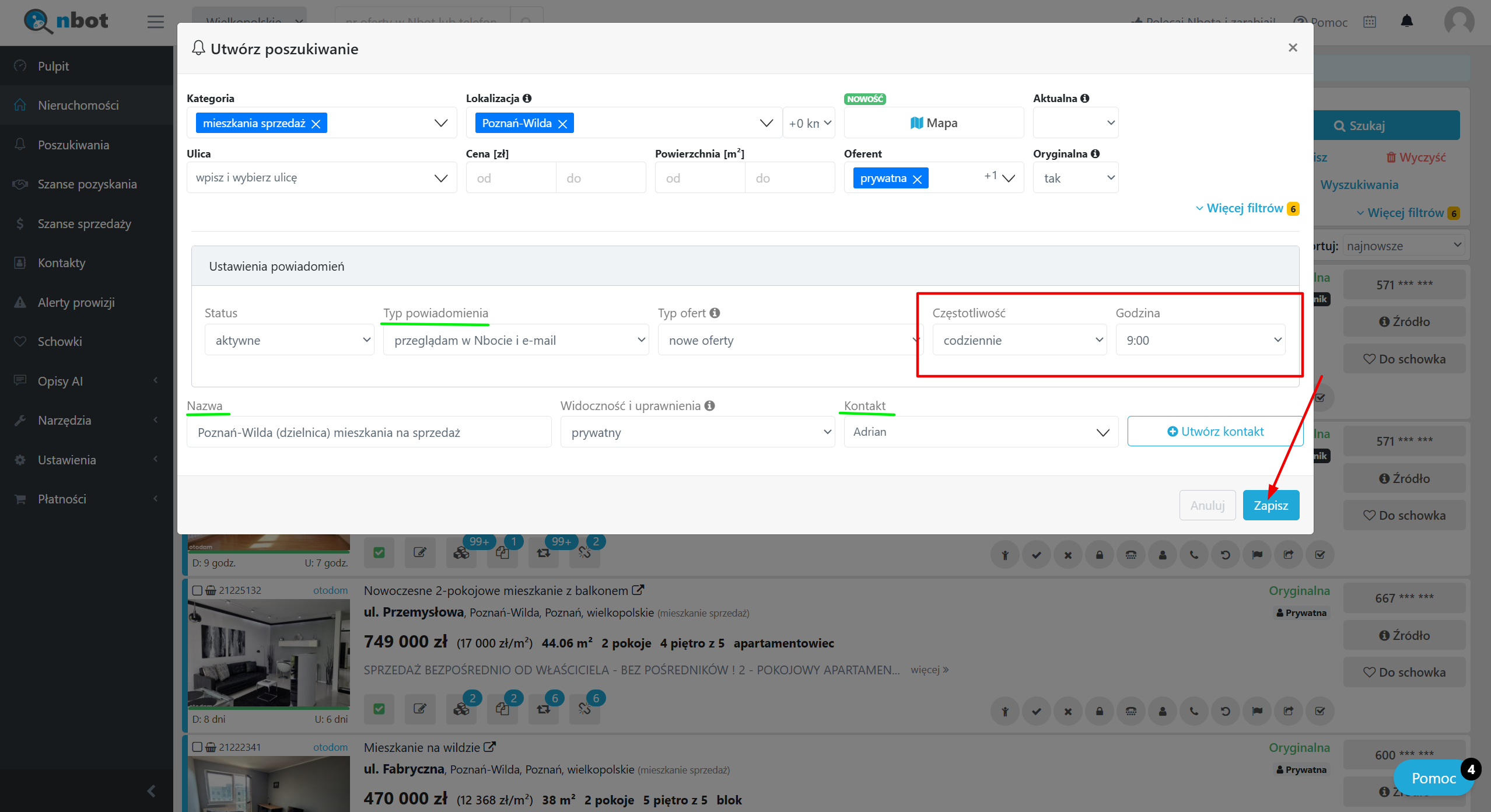The width and height of the screenshot is (1491, 812).
Task: Expand the 'Więcej filtrów' section in dialog
Action: [1244, 208]
